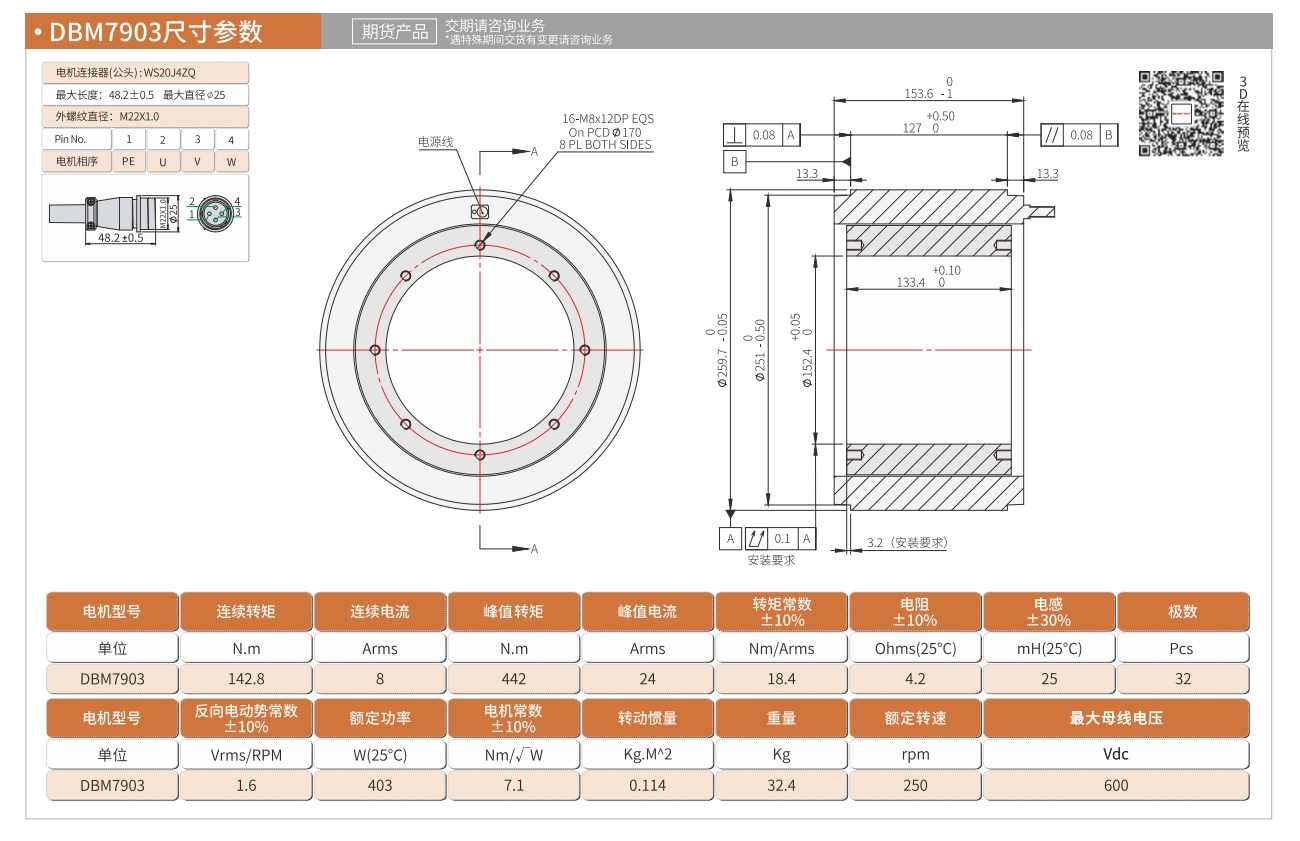Click the W phase cell
1300x841 pixels.
[232, 162]
